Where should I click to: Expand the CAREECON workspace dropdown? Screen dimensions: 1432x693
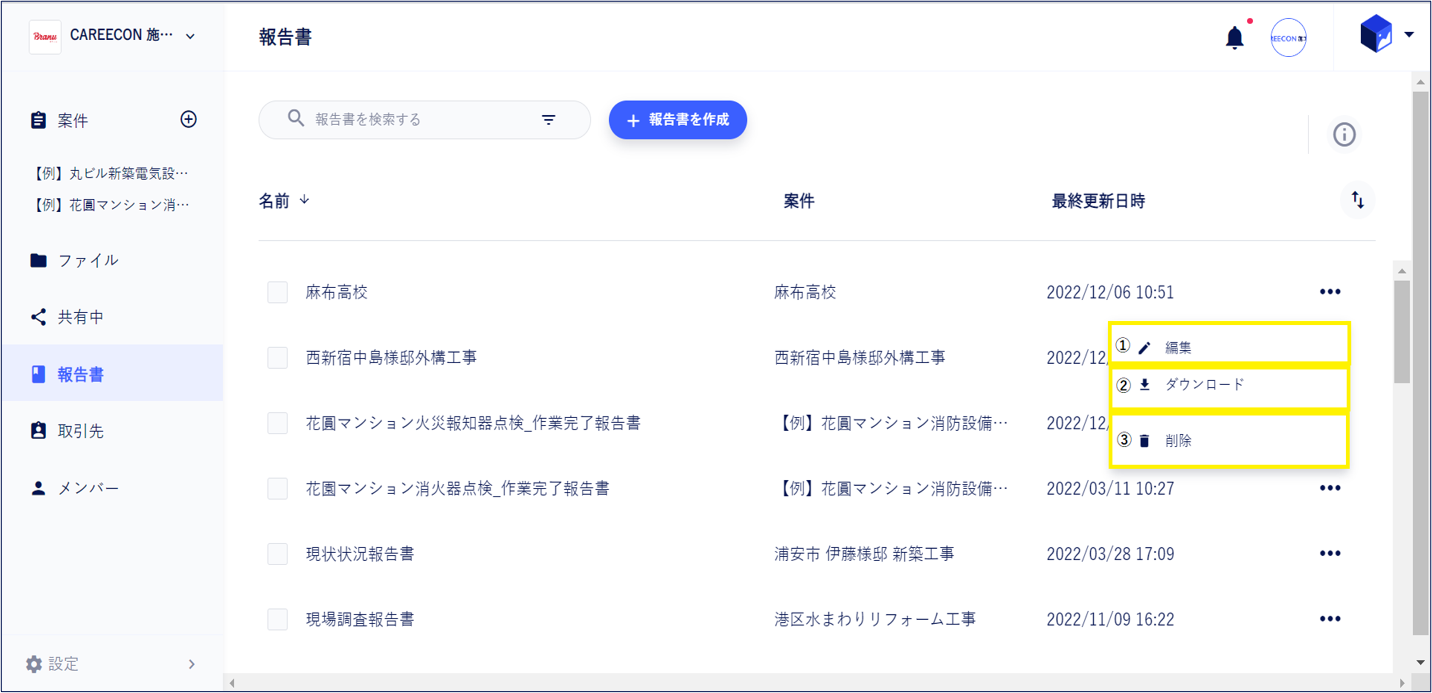click(x=190, y=36)
